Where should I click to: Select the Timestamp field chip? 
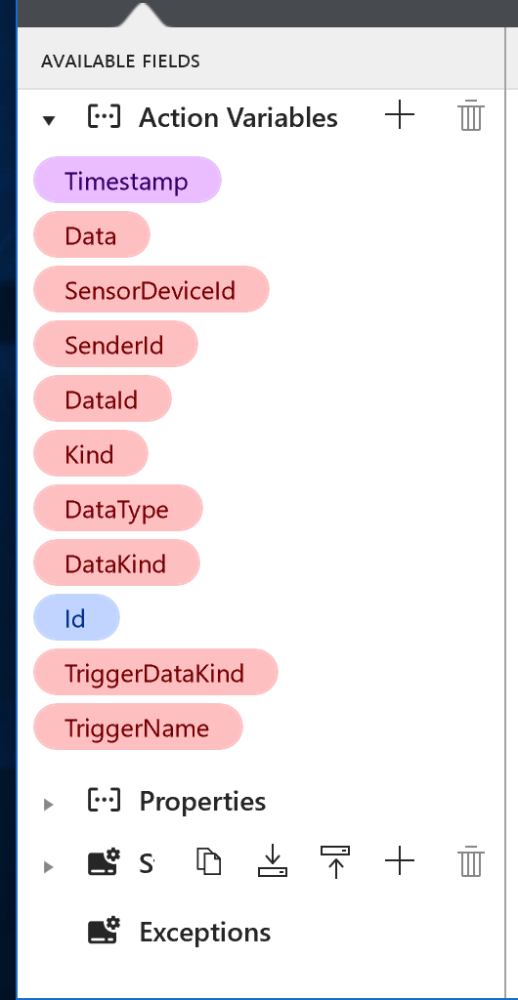[127, 180]
